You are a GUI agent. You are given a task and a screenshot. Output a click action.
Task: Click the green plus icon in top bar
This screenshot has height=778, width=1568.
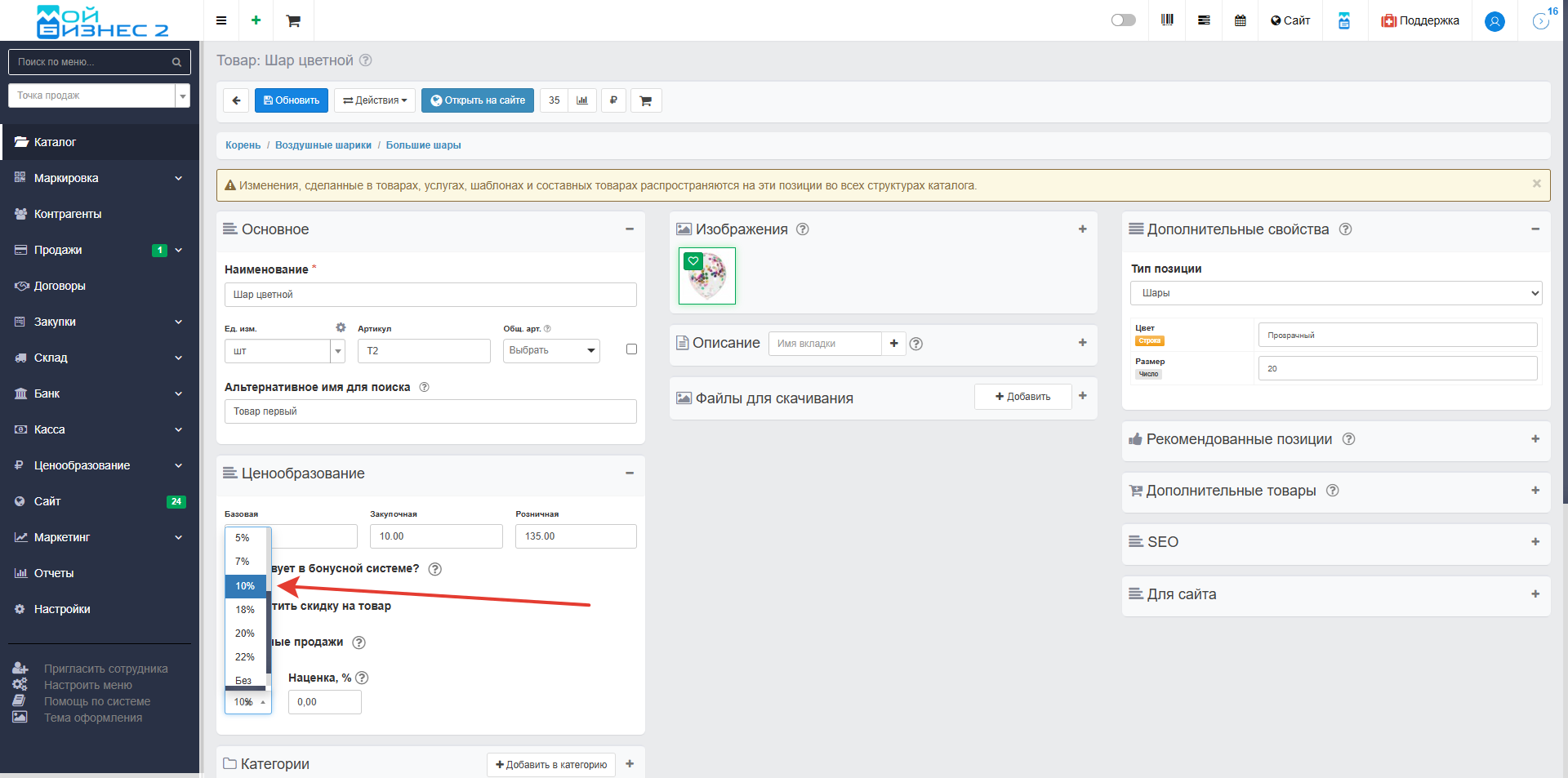(256, 20)
